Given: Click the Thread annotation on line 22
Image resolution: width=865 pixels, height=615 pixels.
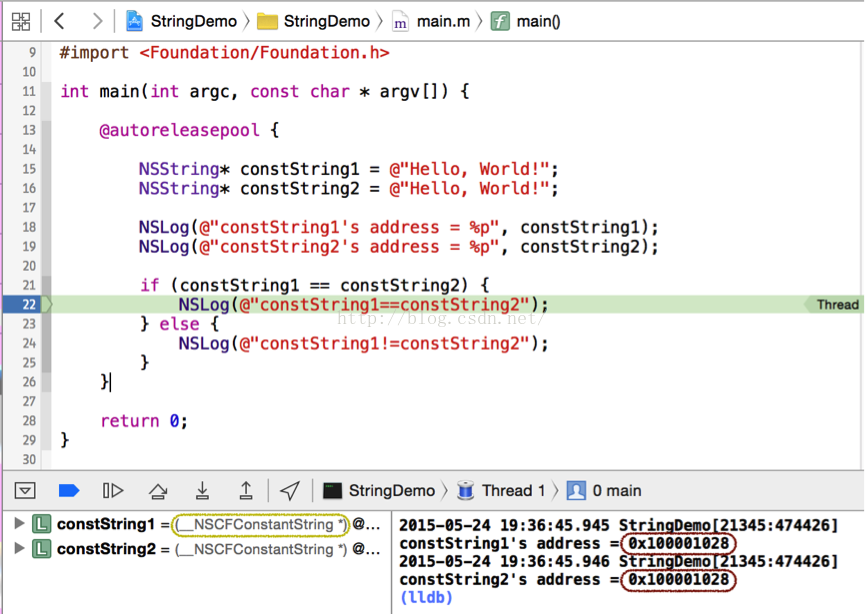Looking at the screenshot, I should tap(834, 304).
